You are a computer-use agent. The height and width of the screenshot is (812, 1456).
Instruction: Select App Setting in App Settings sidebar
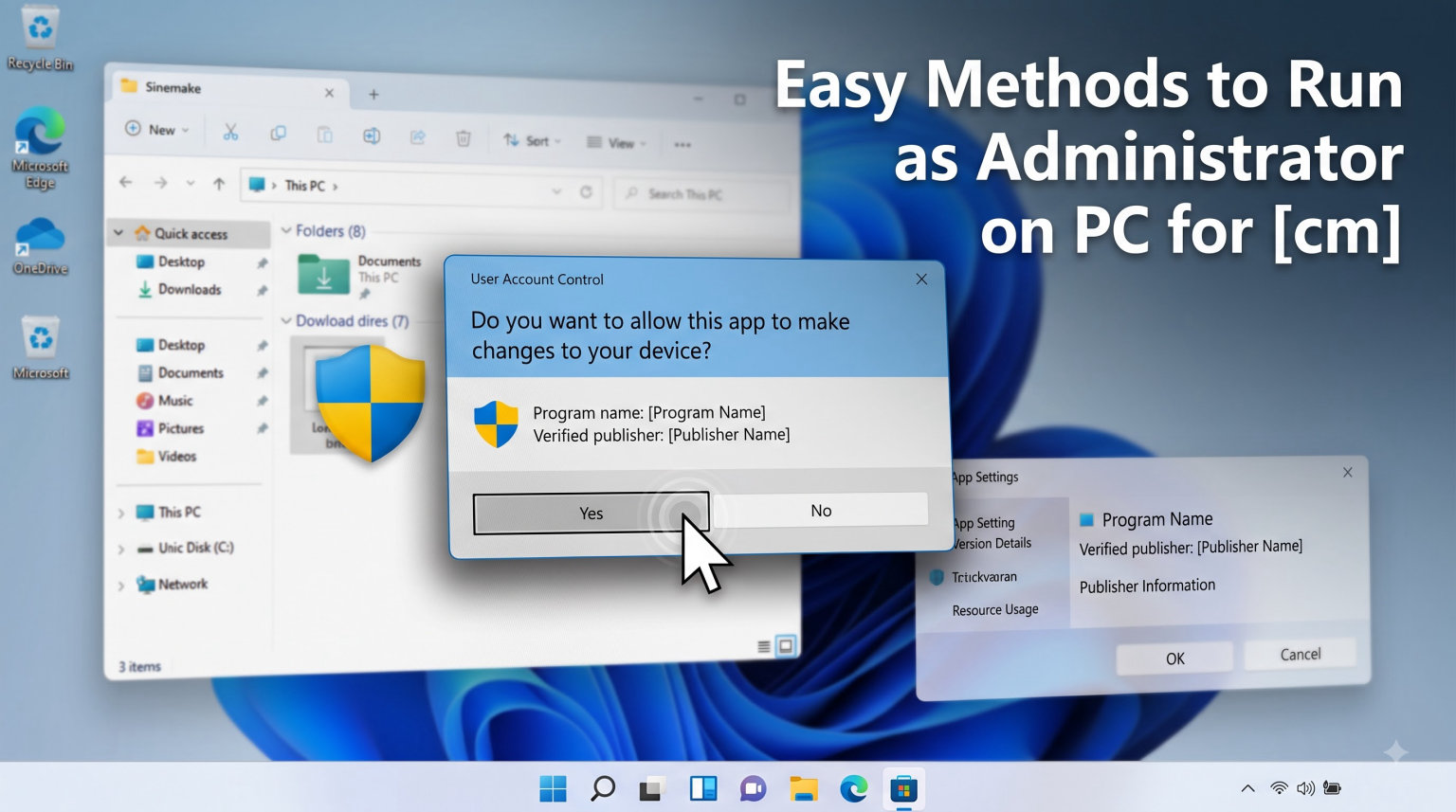(x=984, y=523)
